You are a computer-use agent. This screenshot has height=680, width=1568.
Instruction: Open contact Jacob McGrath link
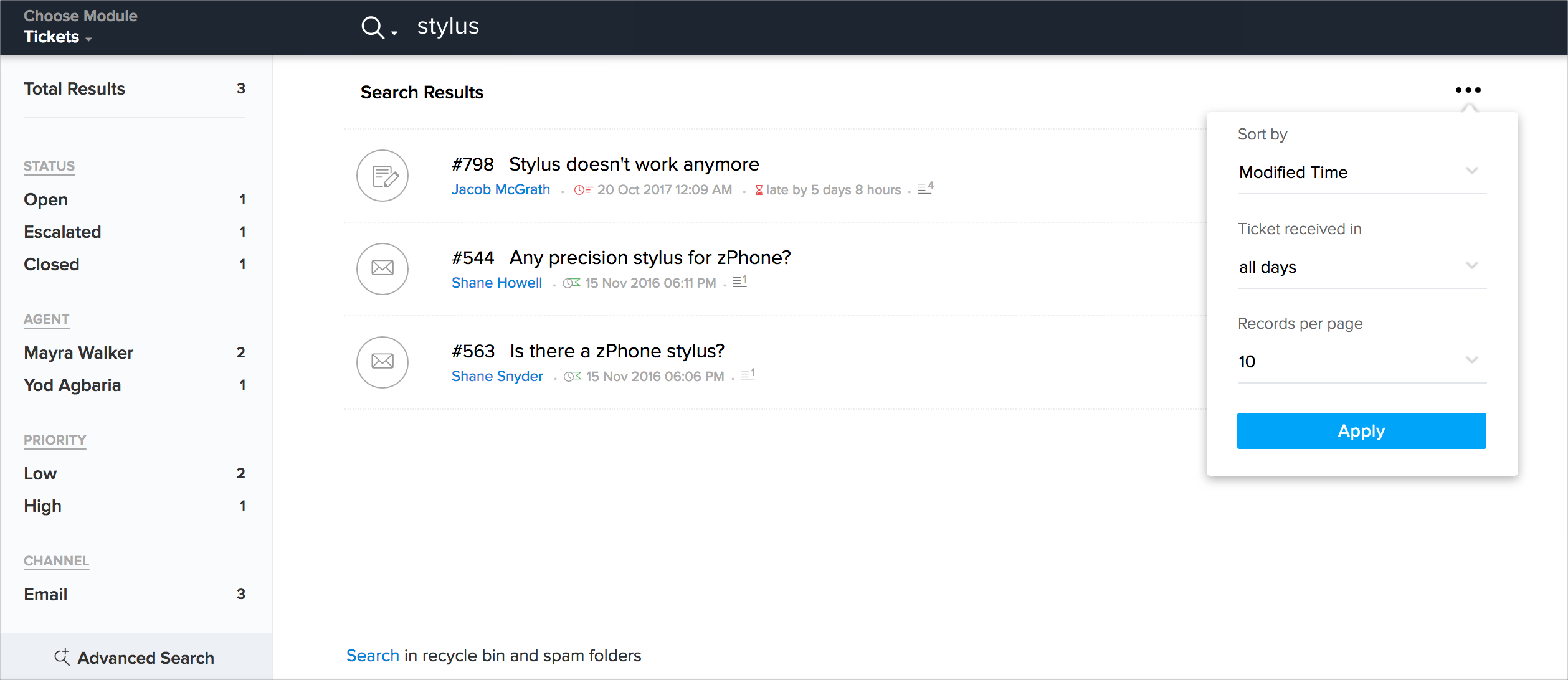coord(500,190)
